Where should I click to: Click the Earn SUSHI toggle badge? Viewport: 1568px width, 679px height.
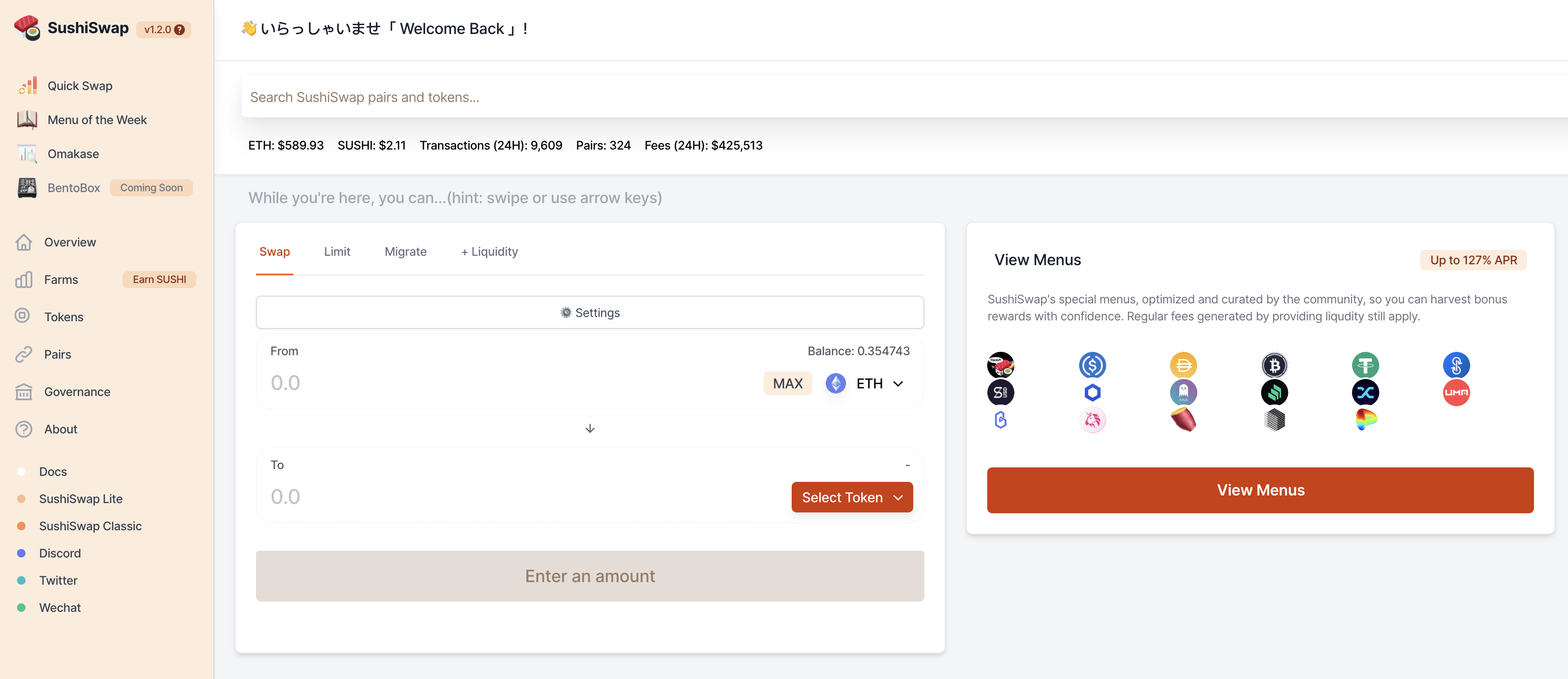pos(159,279)
